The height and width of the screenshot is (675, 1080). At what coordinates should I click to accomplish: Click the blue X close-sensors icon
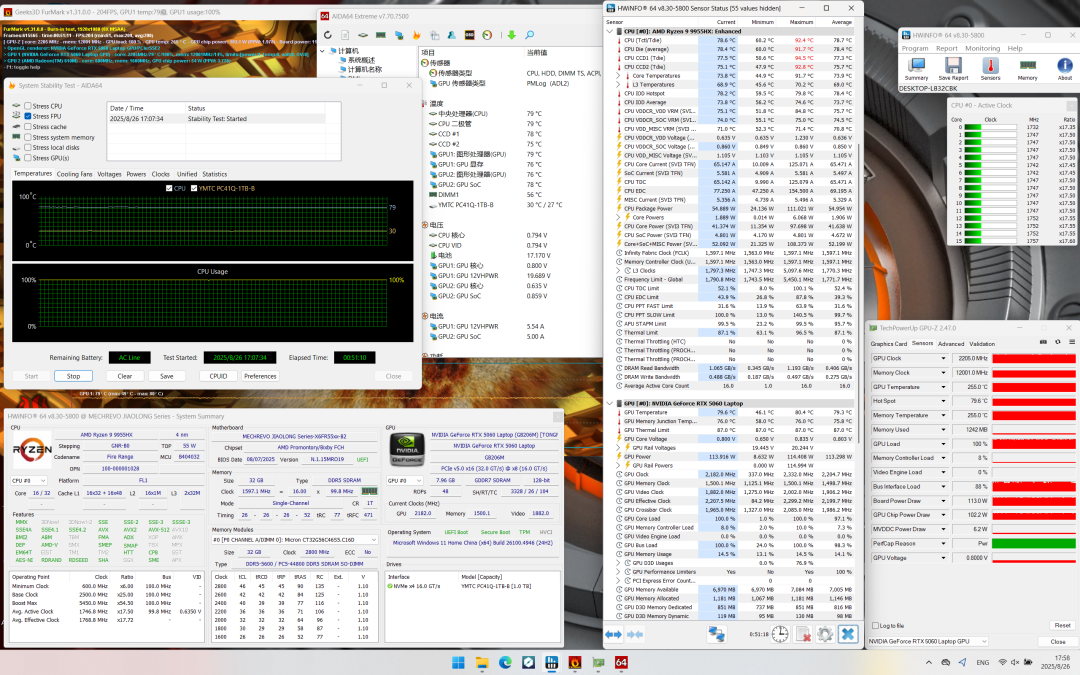848,634
